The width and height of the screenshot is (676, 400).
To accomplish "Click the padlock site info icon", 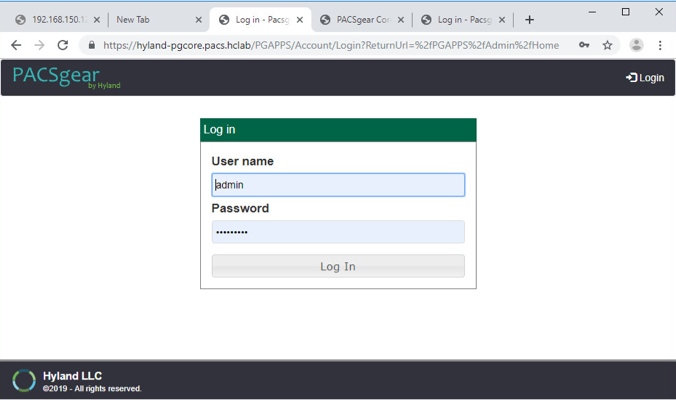I will 91,45.
